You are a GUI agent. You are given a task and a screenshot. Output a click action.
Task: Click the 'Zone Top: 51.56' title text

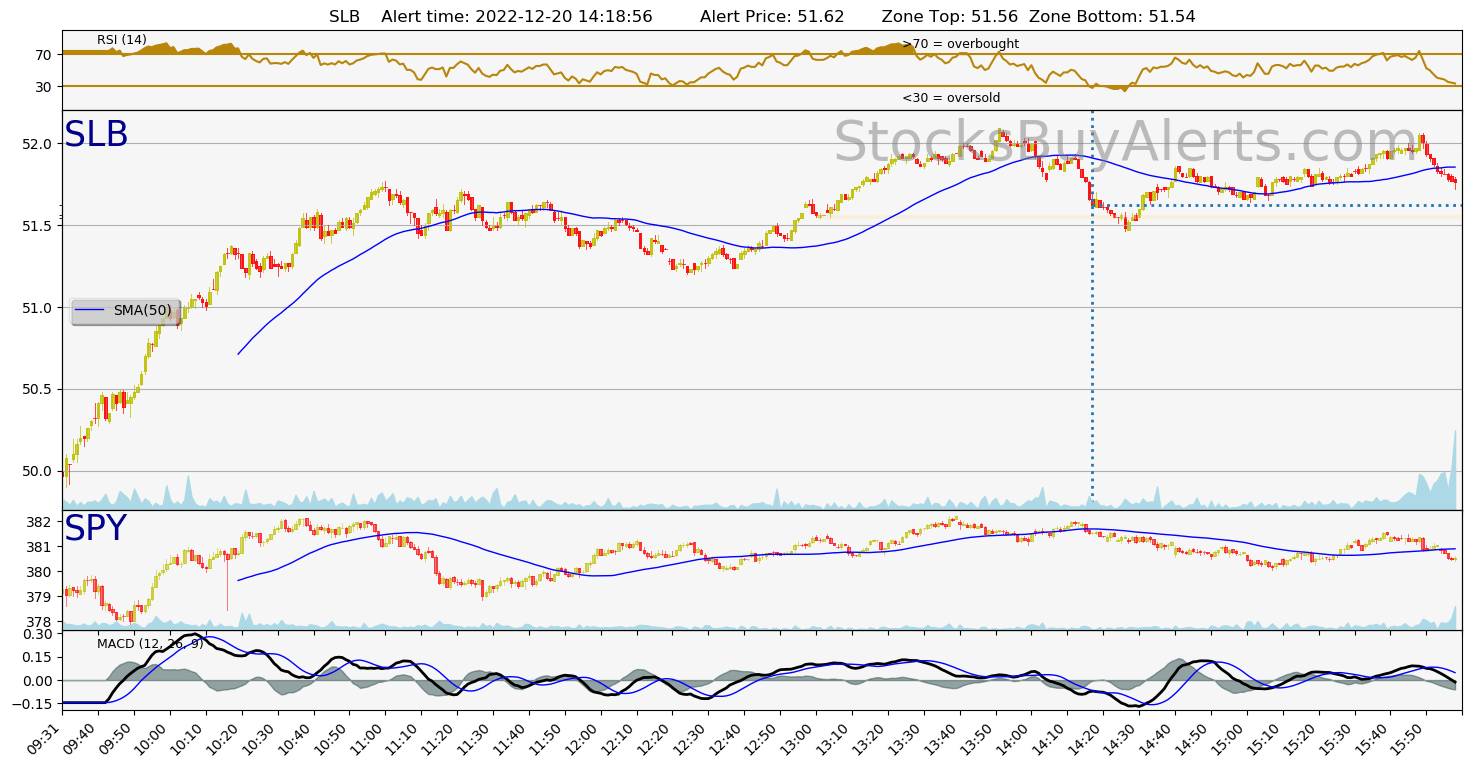coord(950,17)
